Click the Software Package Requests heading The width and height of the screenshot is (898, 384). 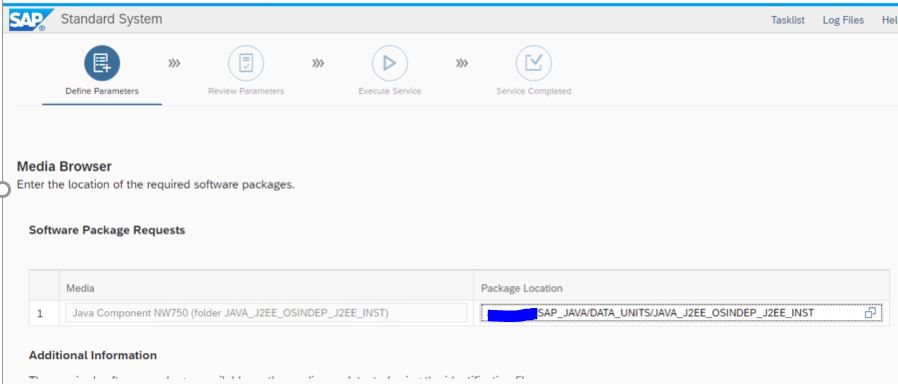coord(107,230)
